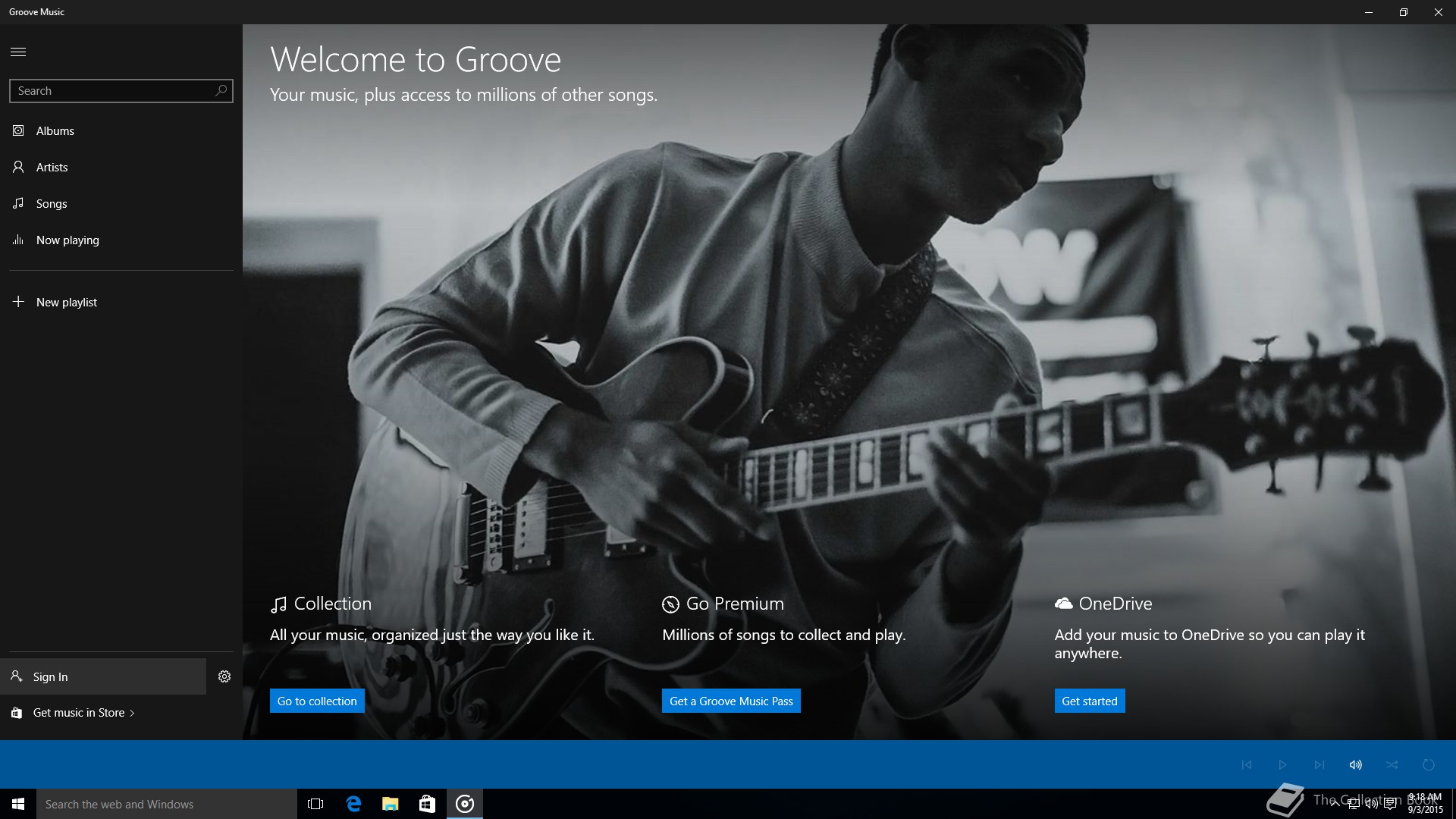This screenshot has height=819, width=1456.
Task: Click the Go Premium circular icon
Action: pyautogui.click(x=670, y=604)
